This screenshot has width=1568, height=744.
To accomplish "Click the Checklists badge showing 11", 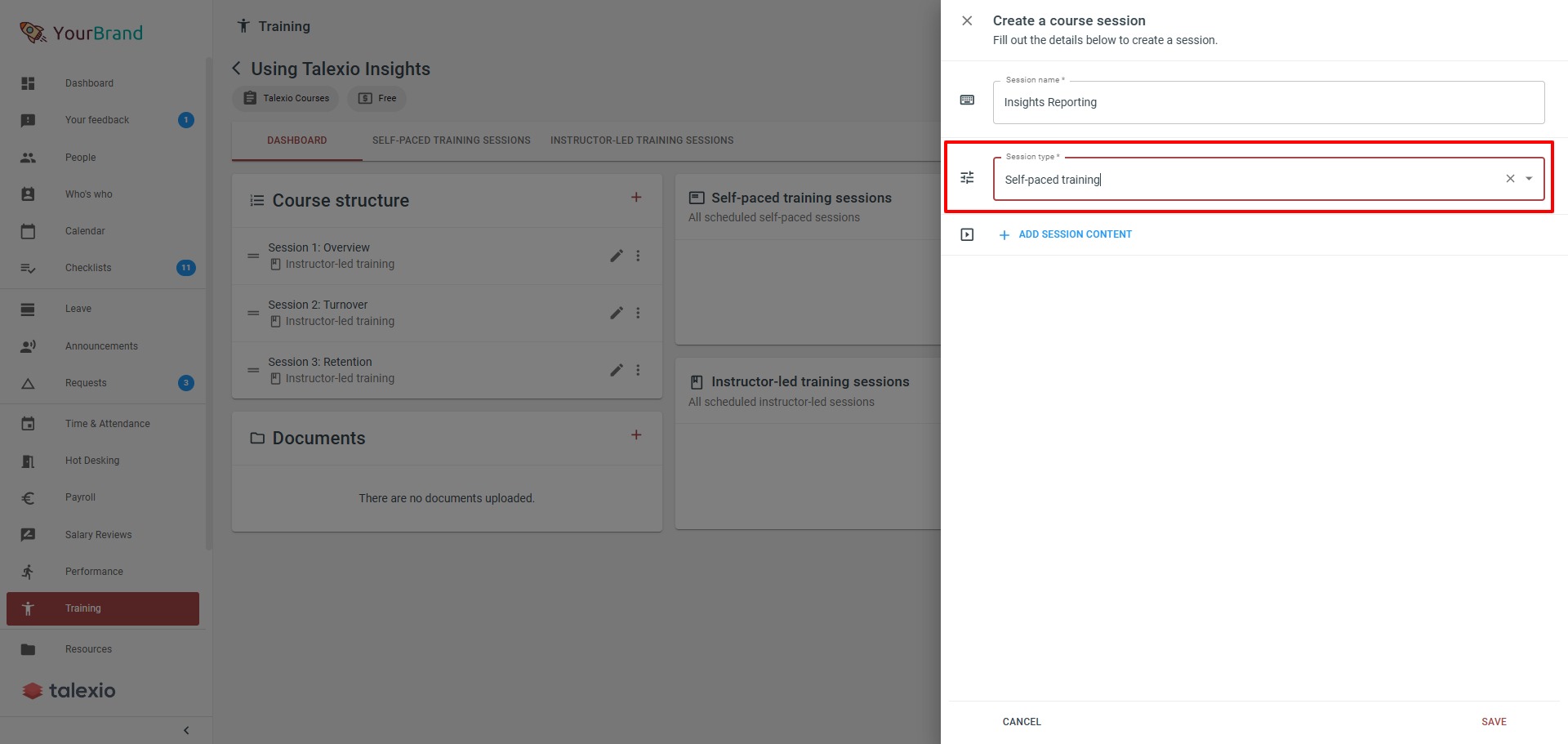I will (186, 268).
